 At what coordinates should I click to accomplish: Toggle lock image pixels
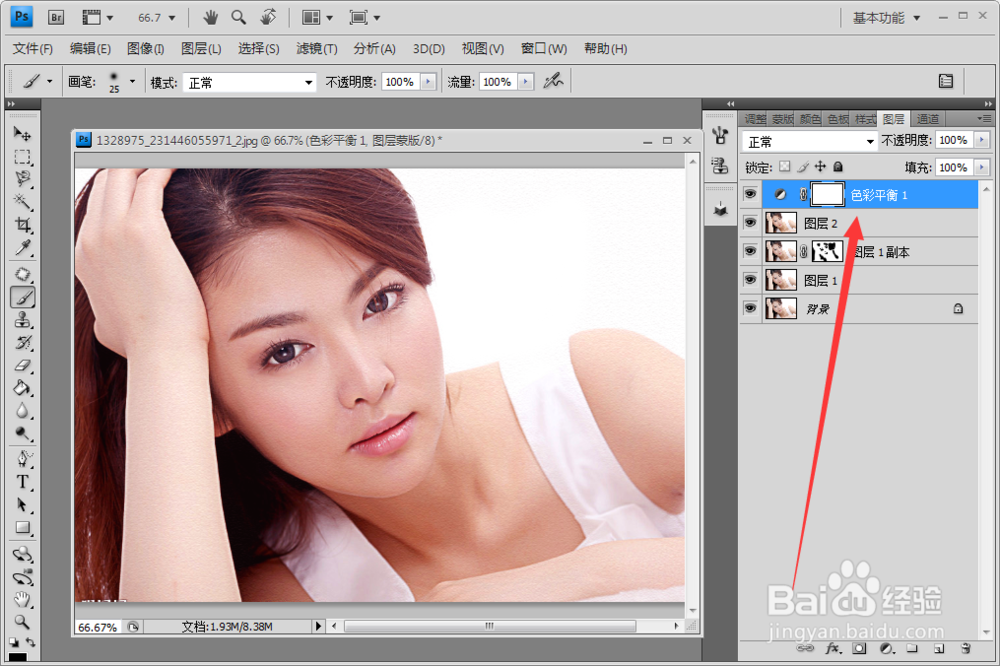coord(803,166)
